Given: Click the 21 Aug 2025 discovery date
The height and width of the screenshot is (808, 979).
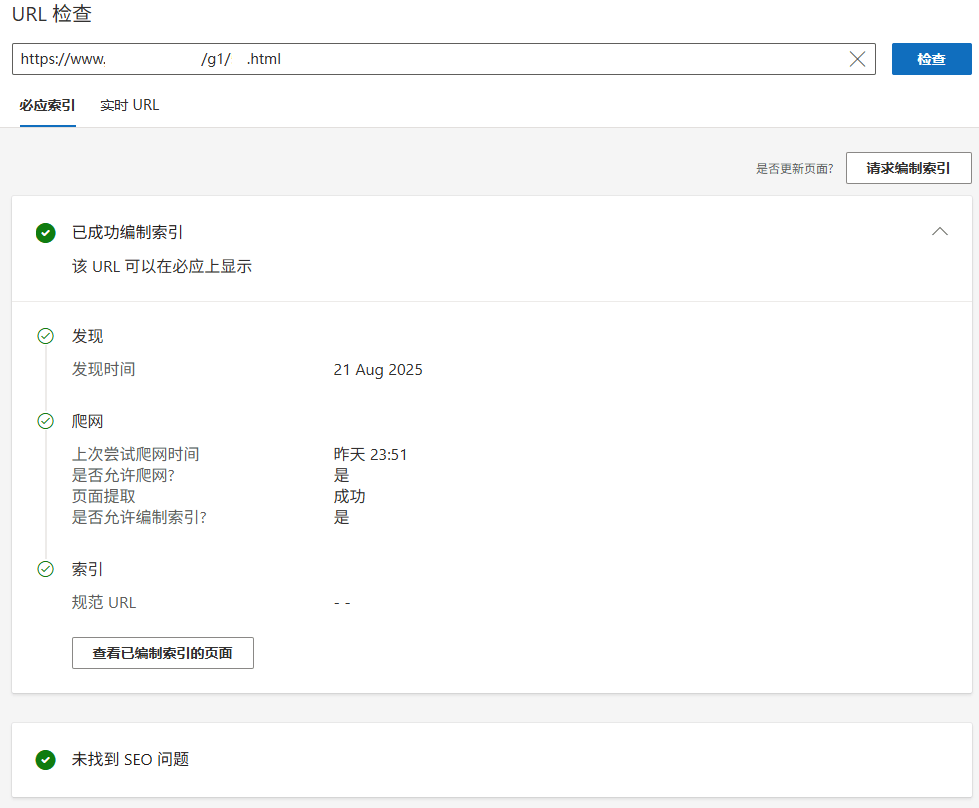Looking at the screenshot, I should click(378, 370).
